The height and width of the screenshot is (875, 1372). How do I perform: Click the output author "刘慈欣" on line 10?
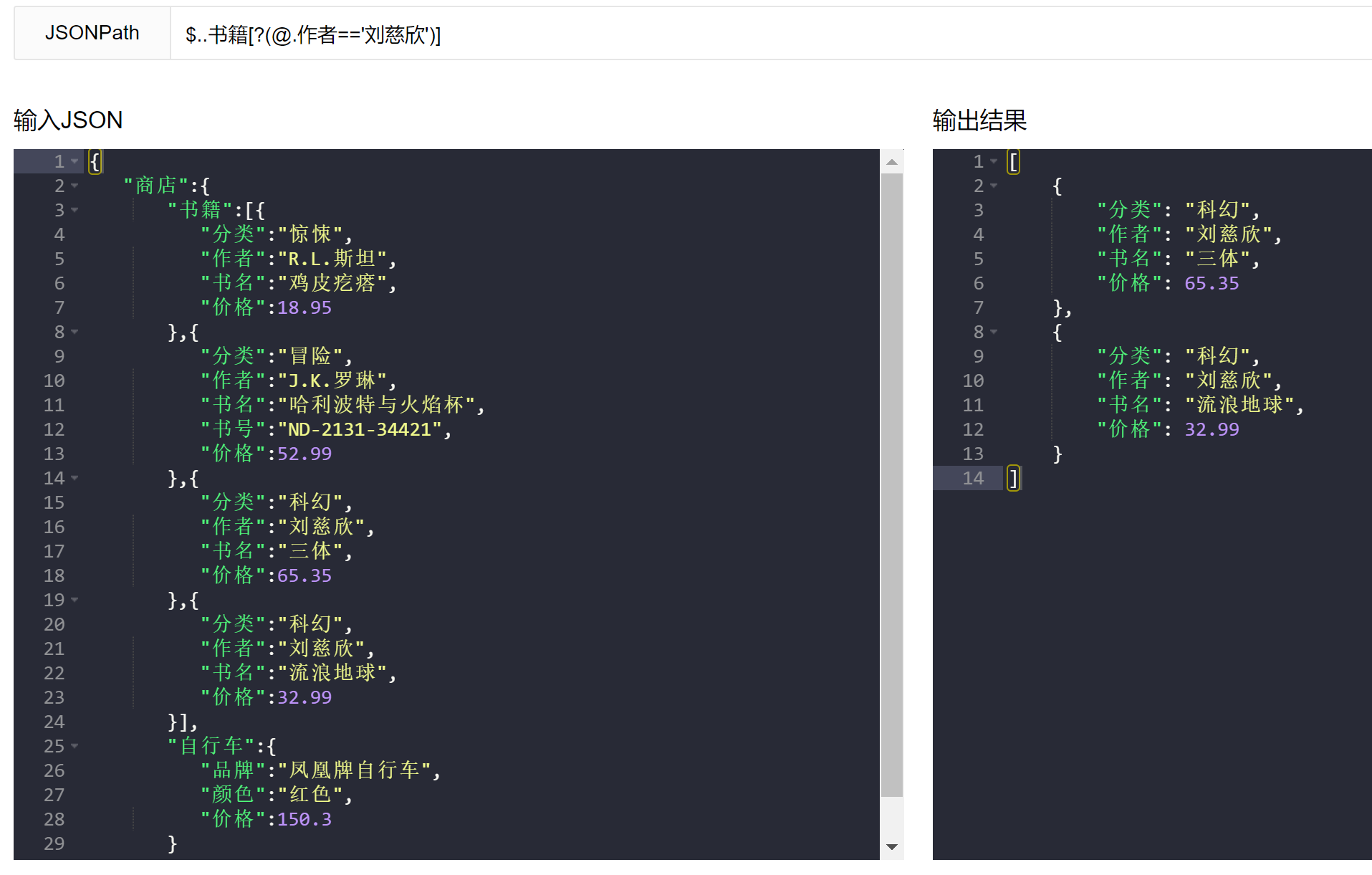tap(1229, 381)
